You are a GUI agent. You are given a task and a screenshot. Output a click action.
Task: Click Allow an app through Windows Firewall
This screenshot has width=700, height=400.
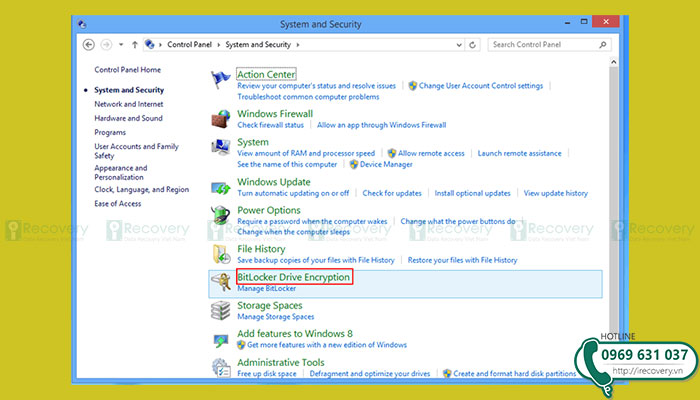(382, 125)
